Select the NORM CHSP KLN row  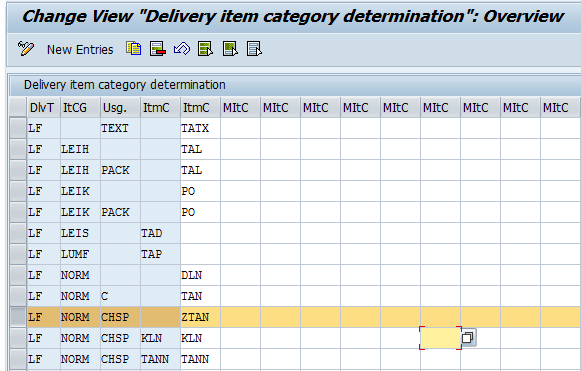point(18,338)
